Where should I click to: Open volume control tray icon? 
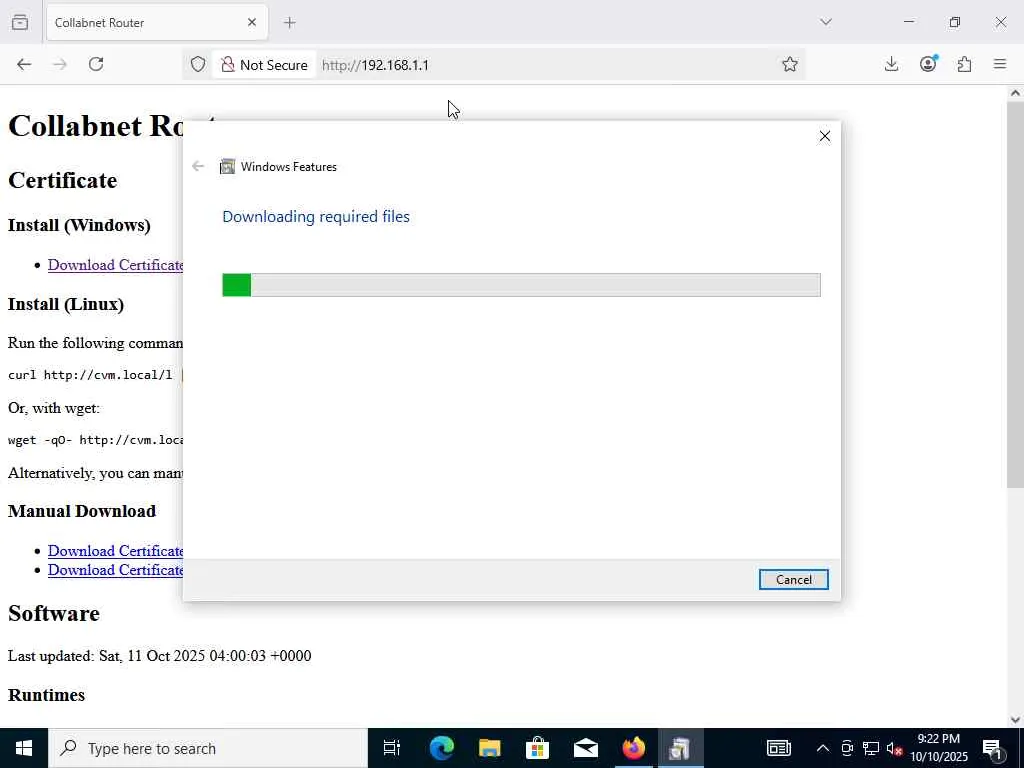coord(894,748)
